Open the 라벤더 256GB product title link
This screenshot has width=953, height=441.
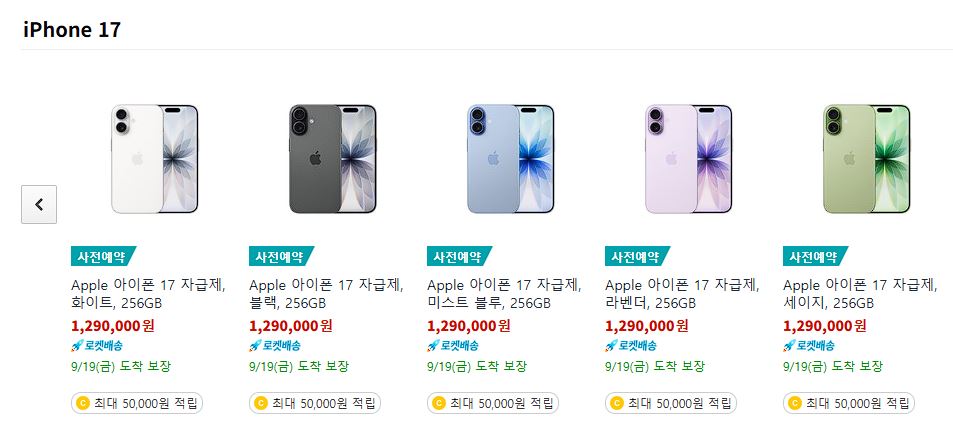pos(683,293)
